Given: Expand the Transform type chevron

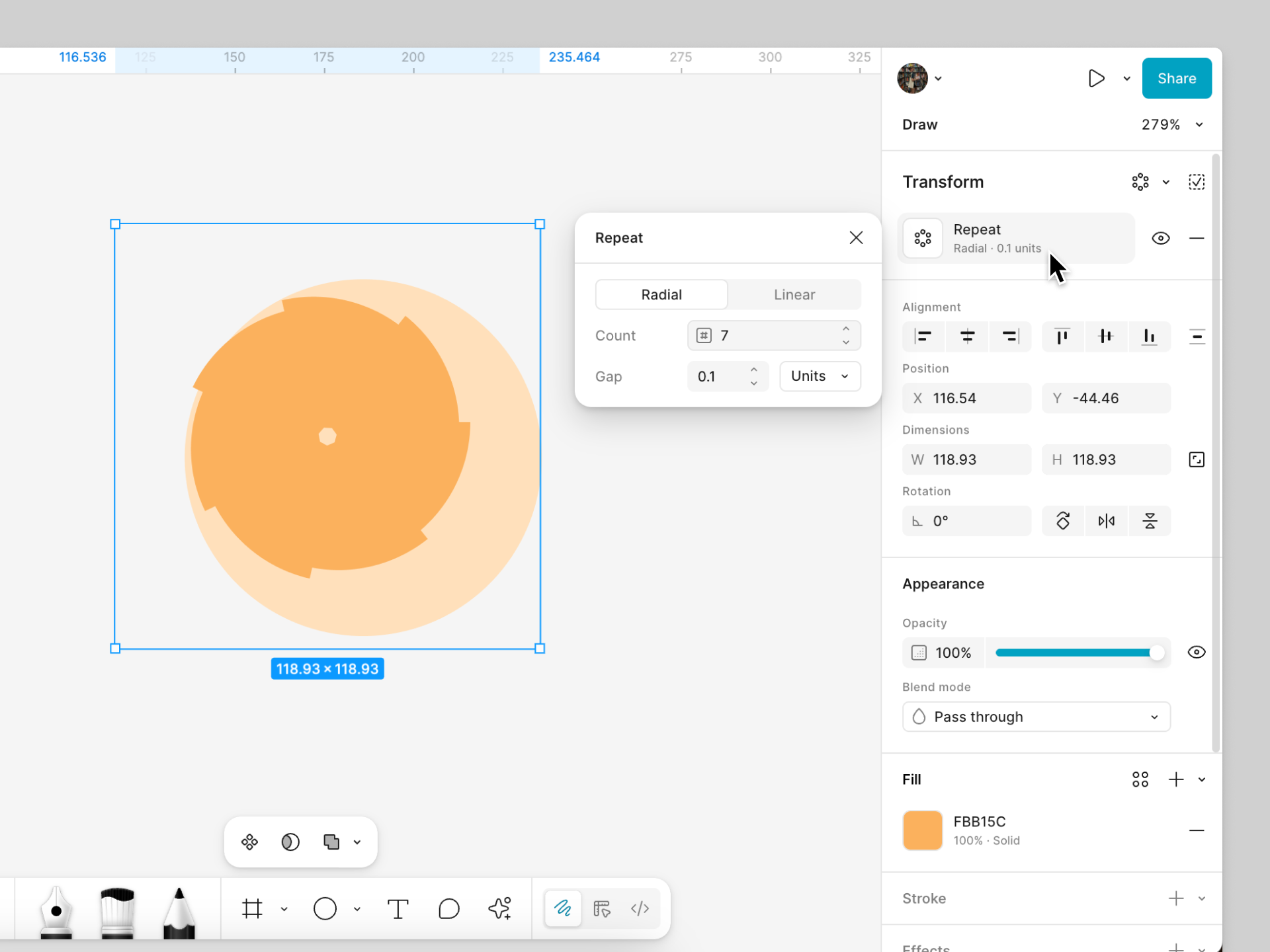Looking at the screenshot, I should (x=1166, y=182).
